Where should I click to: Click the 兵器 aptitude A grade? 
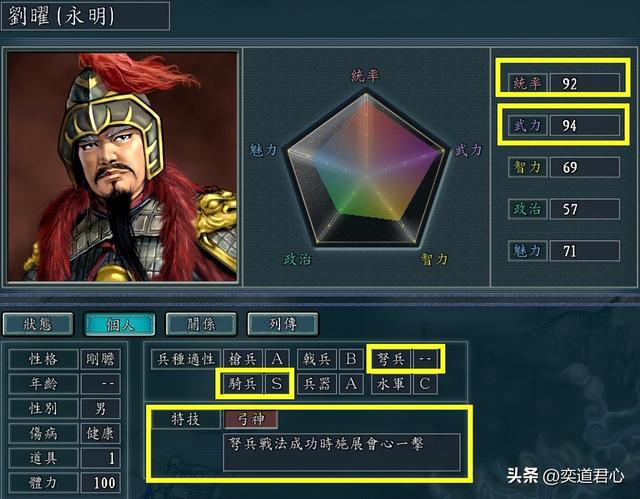pos(351,384)
